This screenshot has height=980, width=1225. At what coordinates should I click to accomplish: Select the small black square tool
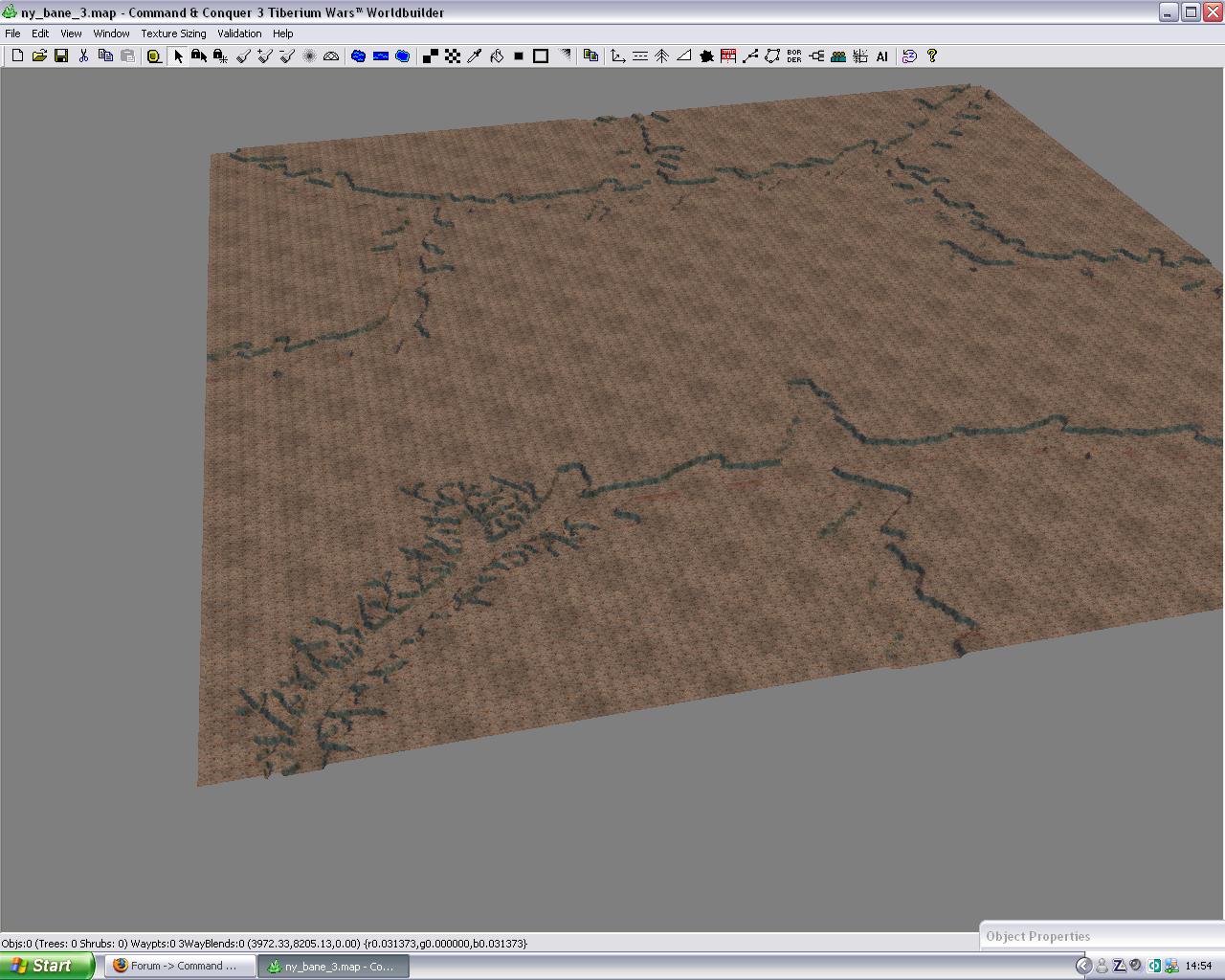pyautogui.click(x=518, y=56)
